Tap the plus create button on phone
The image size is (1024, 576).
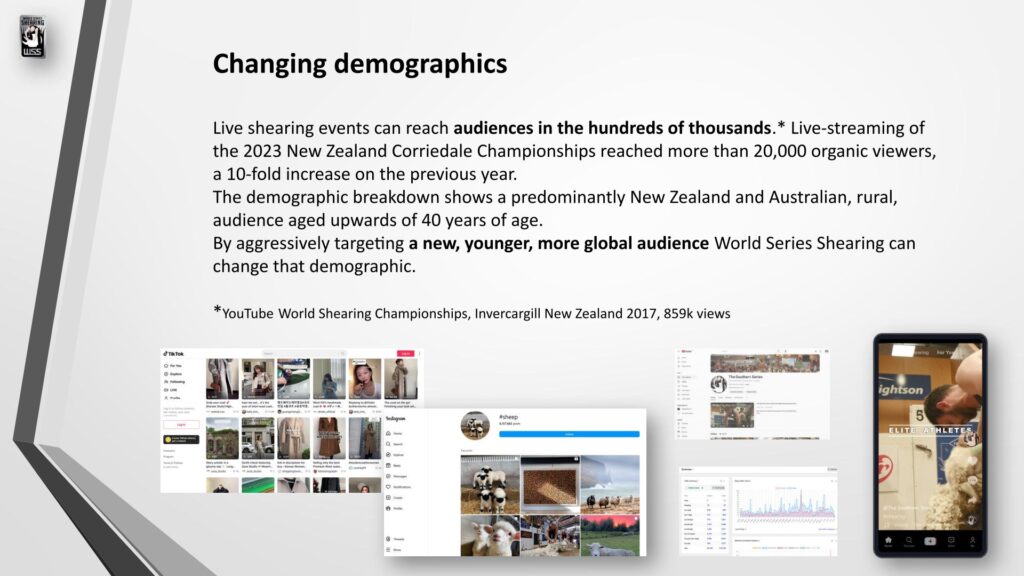(x=930, y=540)
